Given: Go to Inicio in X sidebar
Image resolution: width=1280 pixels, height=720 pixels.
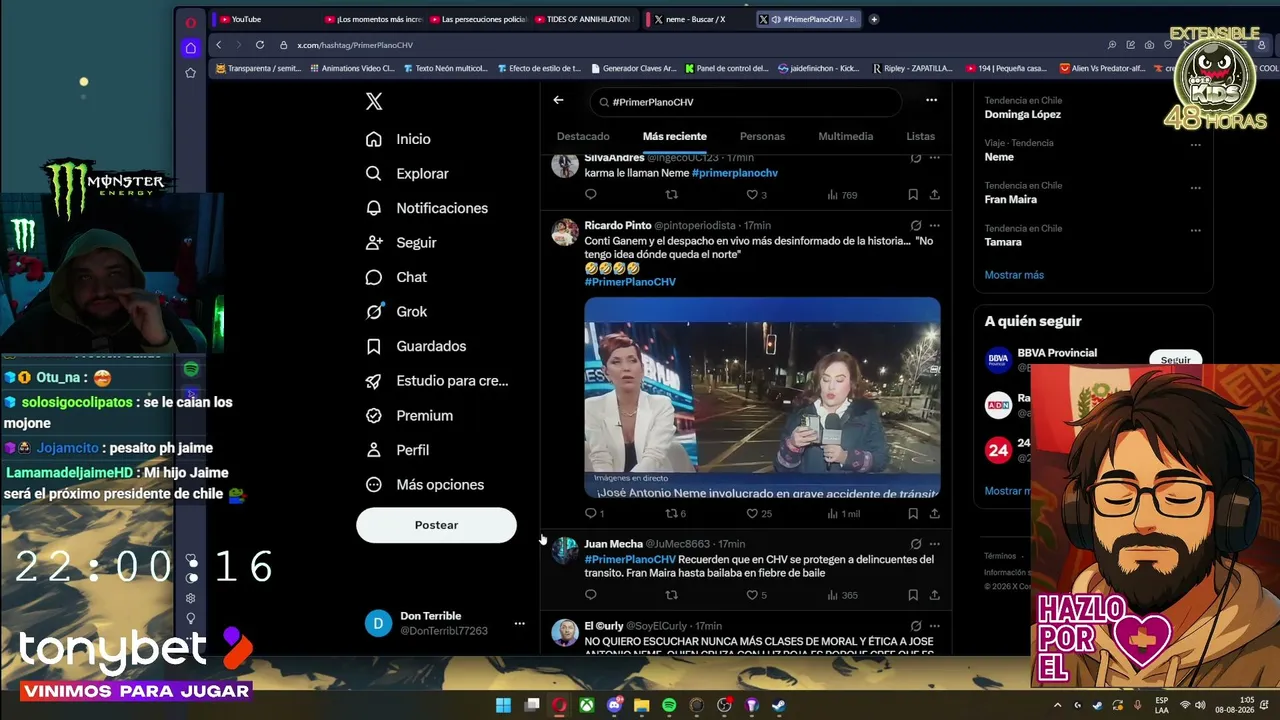Looking at the screenshot, I should pos(398,139).
